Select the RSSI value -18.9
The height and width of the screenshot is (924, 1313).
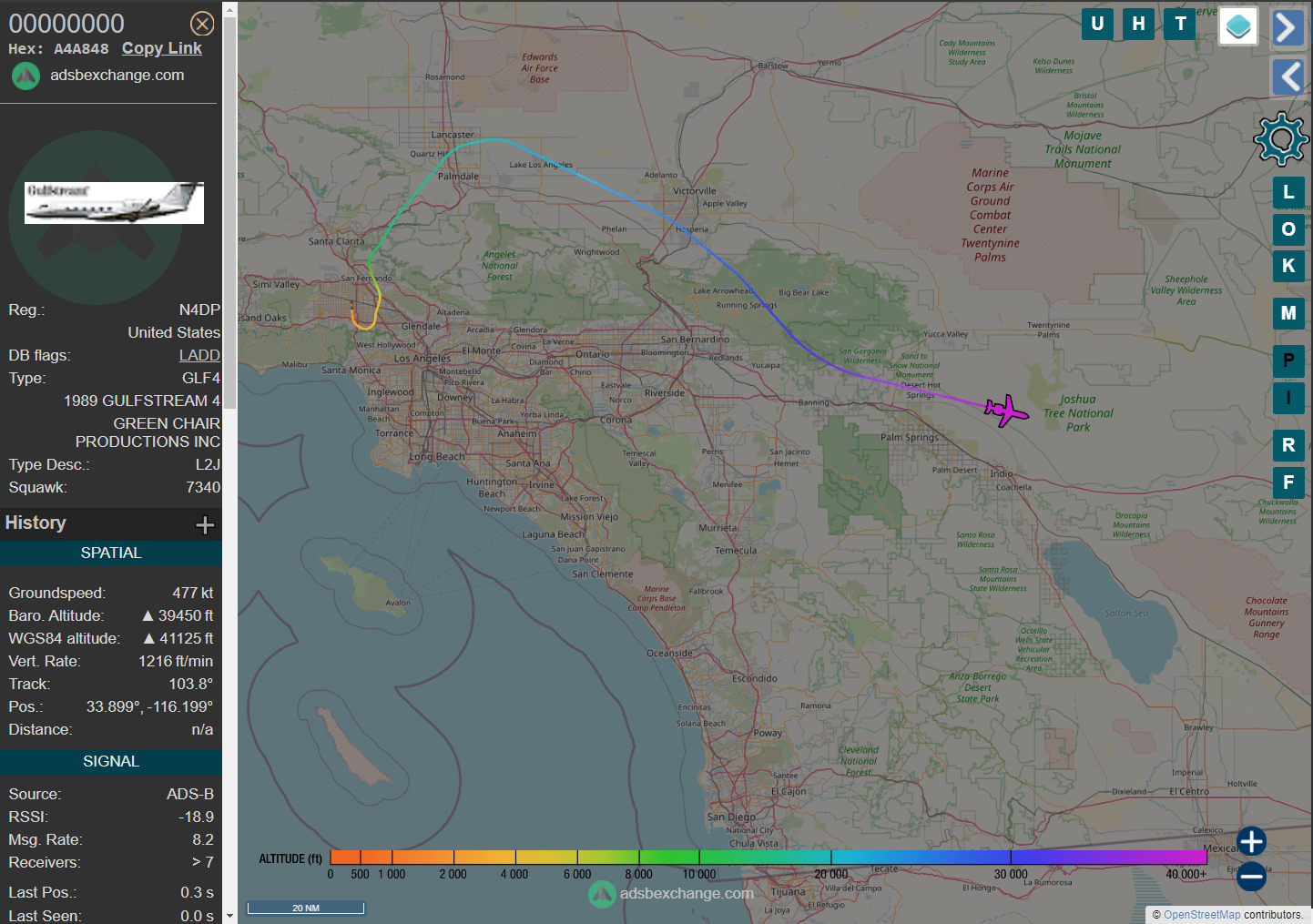click(x=196, y=817)
